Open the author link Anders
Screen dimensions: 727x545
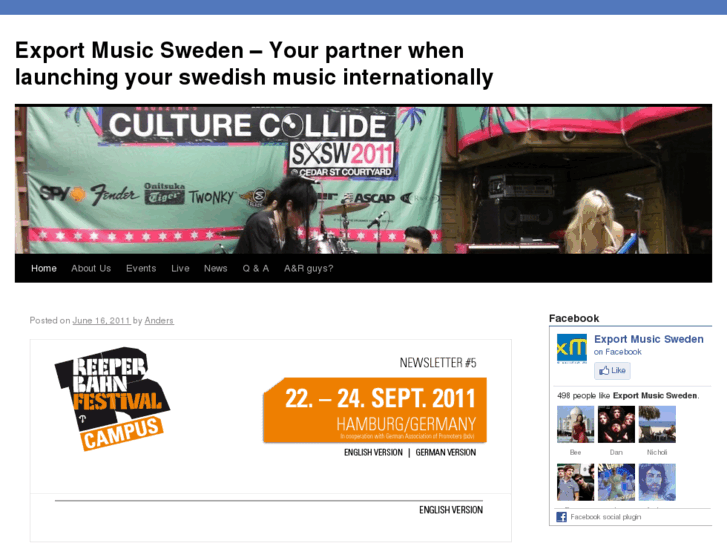coord(159,321)
